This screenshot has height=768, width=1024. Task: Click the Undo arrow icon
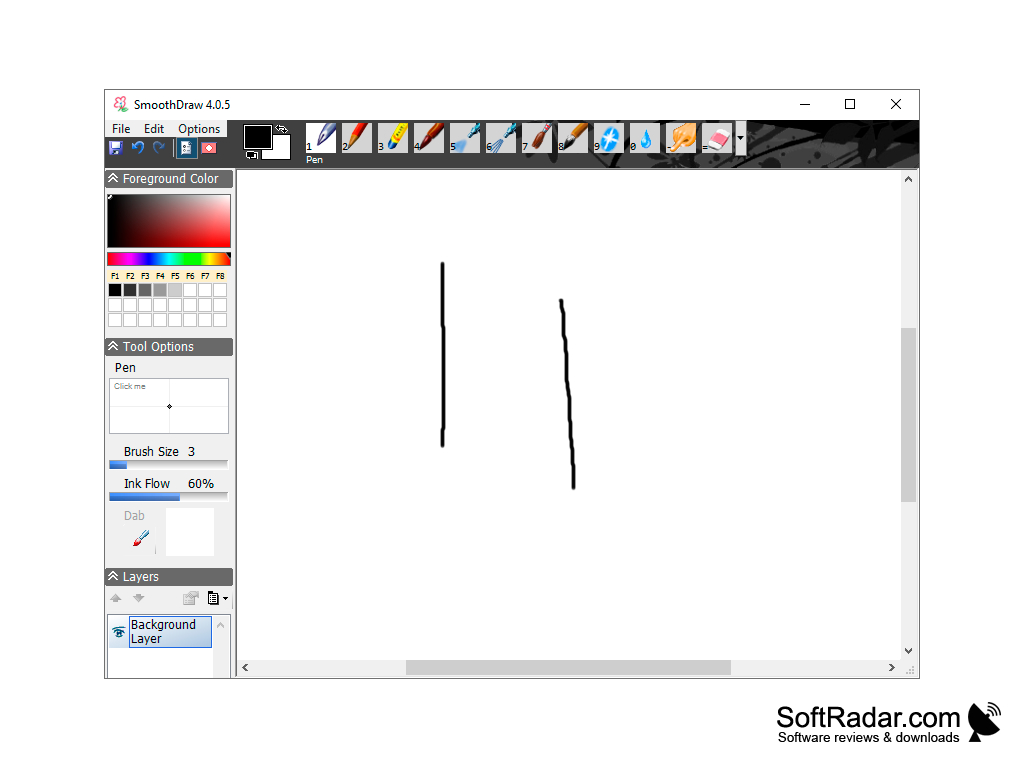[x=138, y=148]
